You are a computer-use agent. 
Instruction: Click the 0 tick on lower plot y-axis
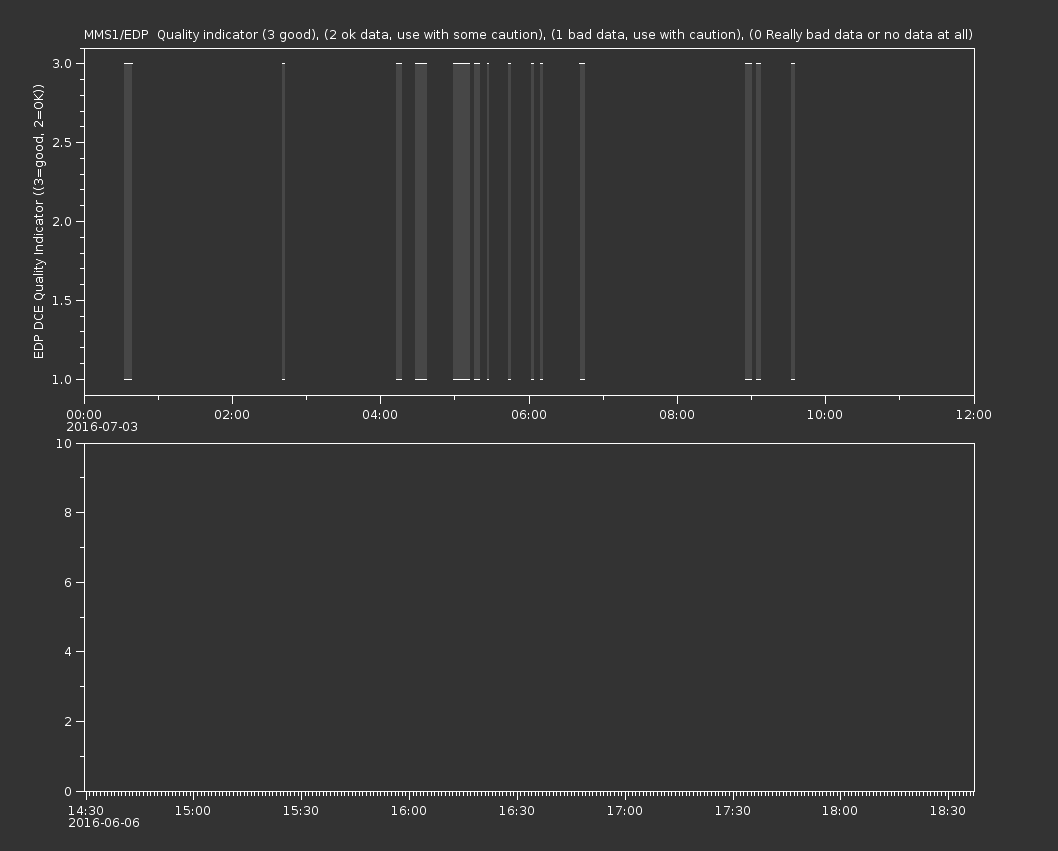(x=68, y=792)
